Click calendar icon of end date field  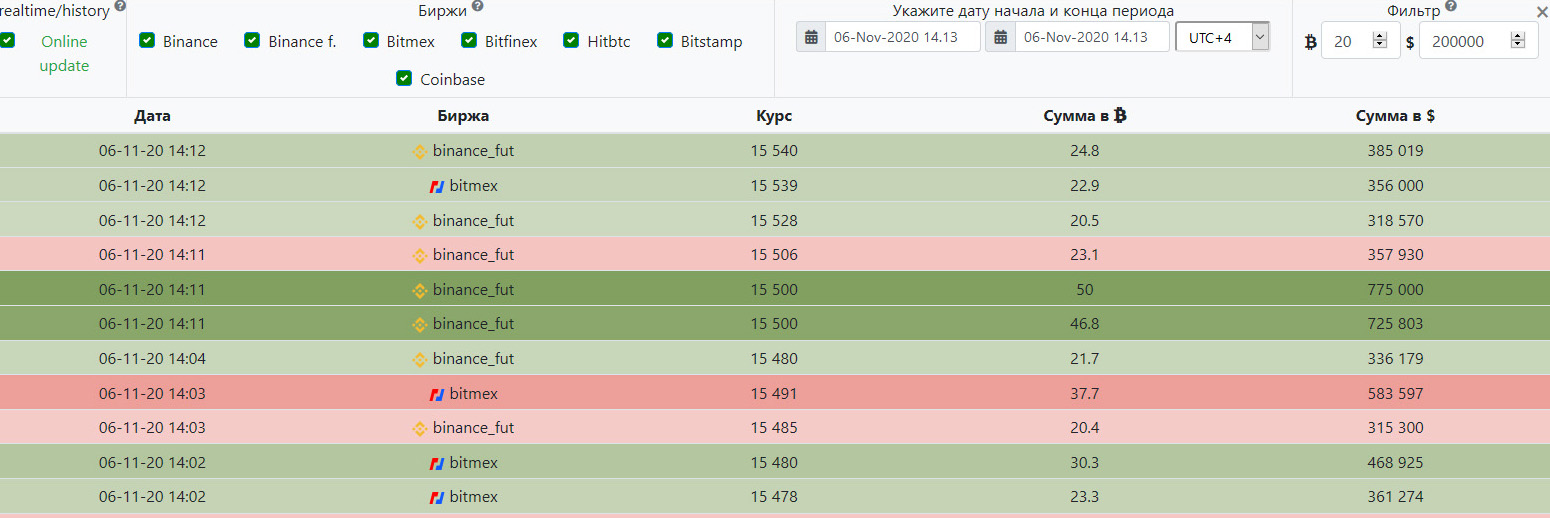click(x=1001, y=38)
